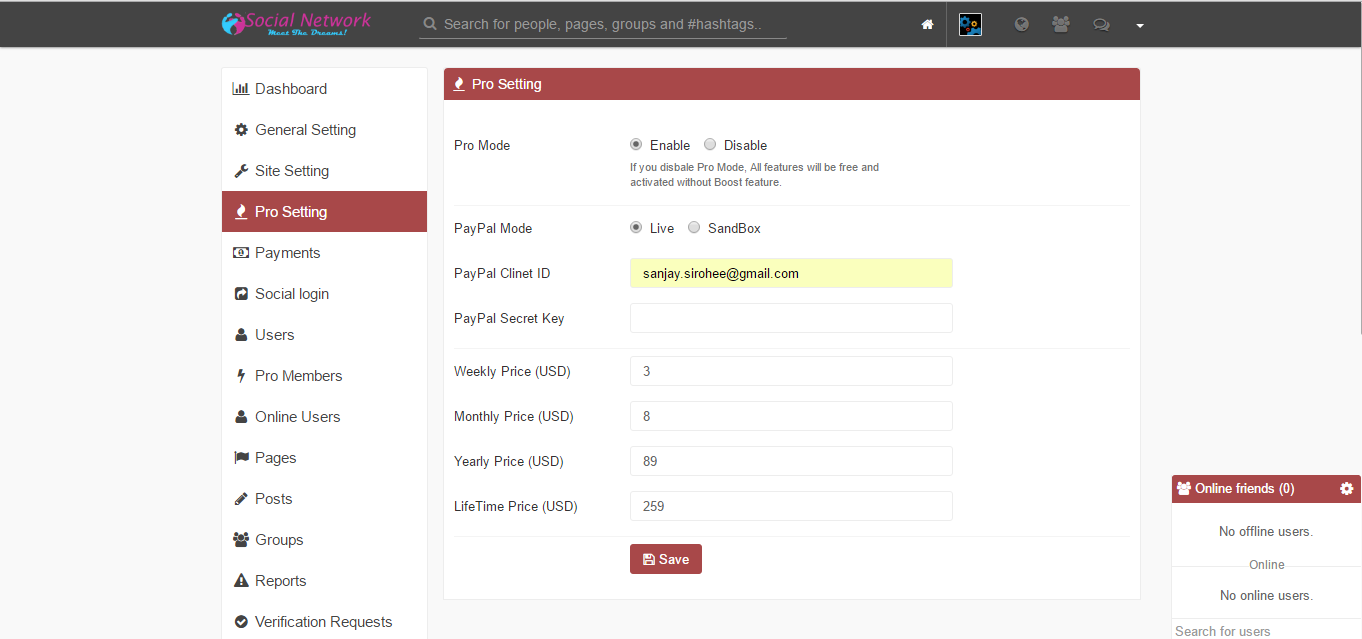Go to Verification Requests in sidebar
The image size is (1362, 639).
click(x=323, y=622)
